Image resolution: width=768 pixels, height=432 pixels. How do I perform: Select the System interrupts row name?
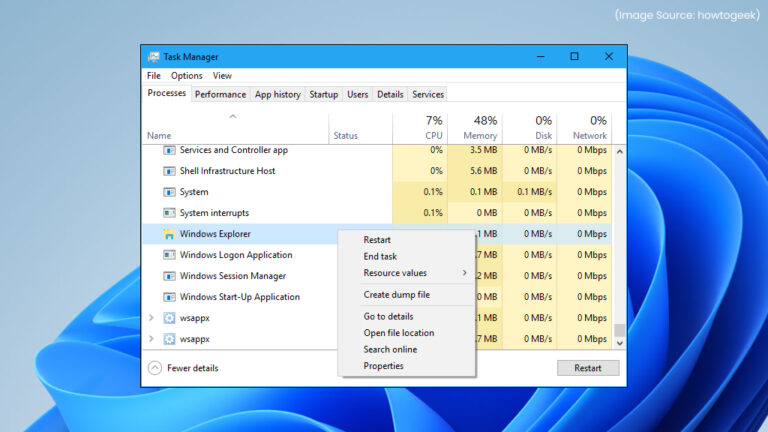tap(214, 213)
